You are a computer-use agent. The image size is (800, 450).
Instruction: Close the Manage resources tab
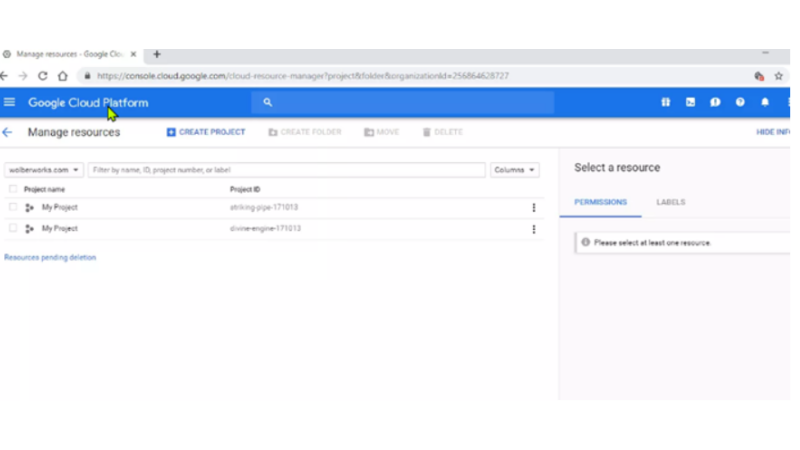(x=133, y=54)
